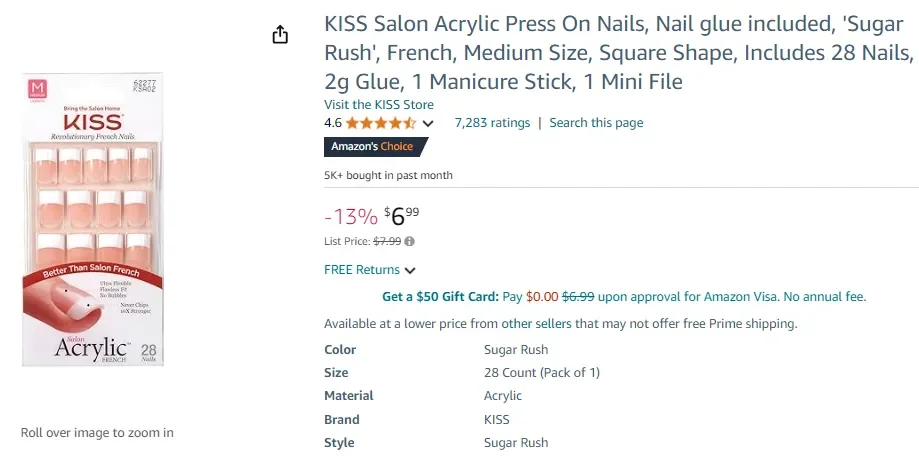Click the FREE Returns text link
919x456 pixels.
(x=362, y=270)
